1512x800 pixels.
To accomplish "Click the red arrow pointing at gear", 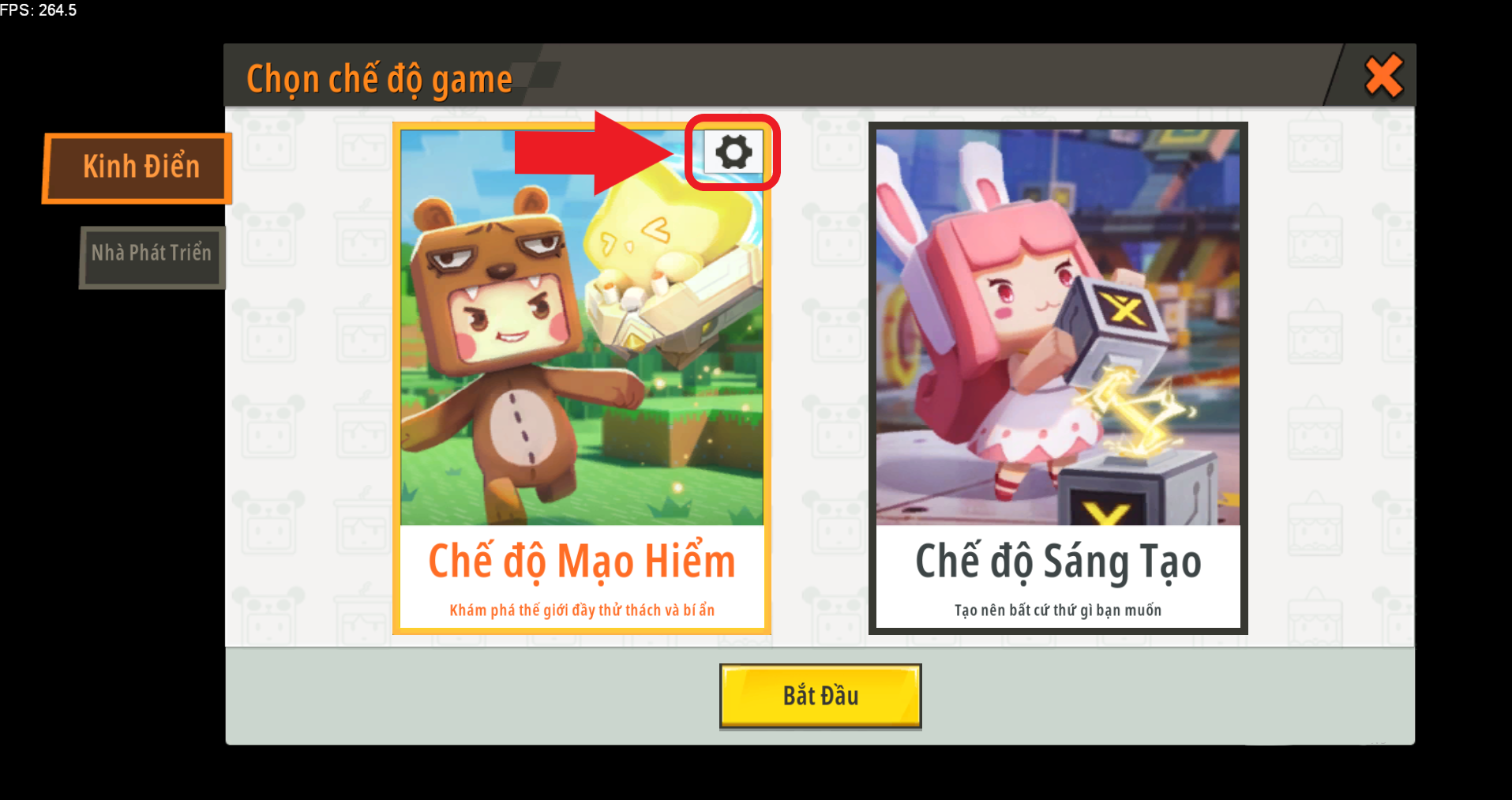I will (x=595, y=152).
